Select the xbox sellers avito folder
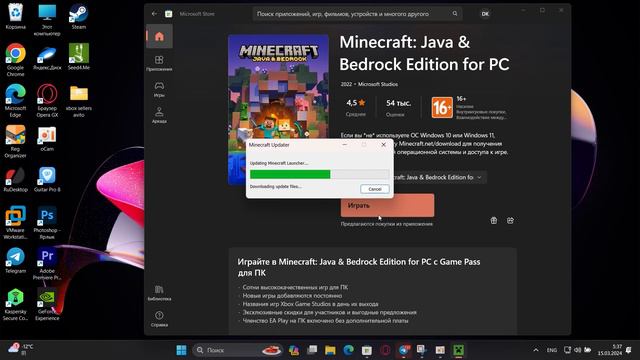Viewport: 640px width, 360px height. (x=79, y=101)
